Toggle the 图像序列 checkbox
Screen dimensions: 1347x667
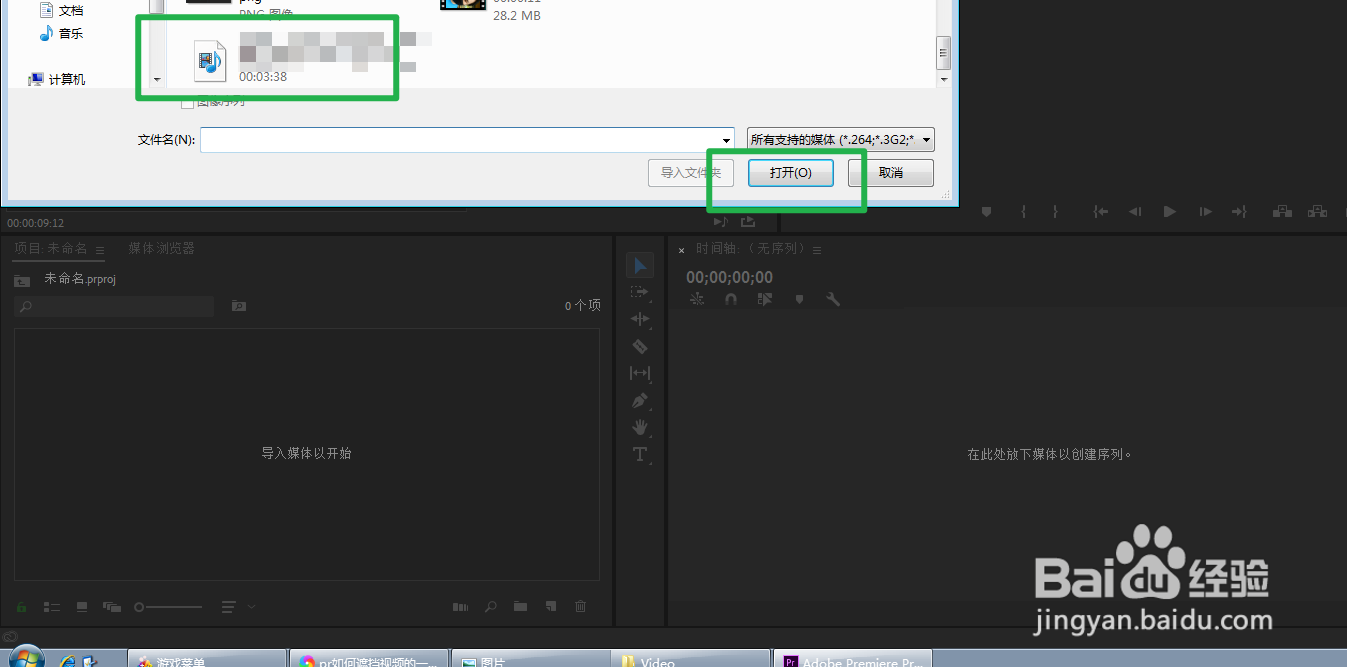(x=187, y=102)
